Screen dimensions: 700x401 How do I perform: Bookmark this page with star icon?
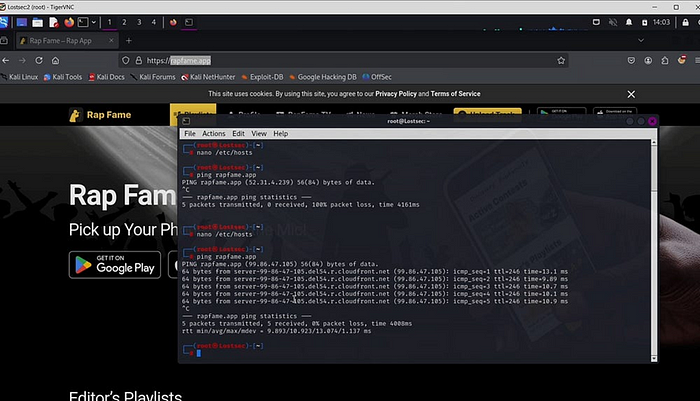click(561, 60)
